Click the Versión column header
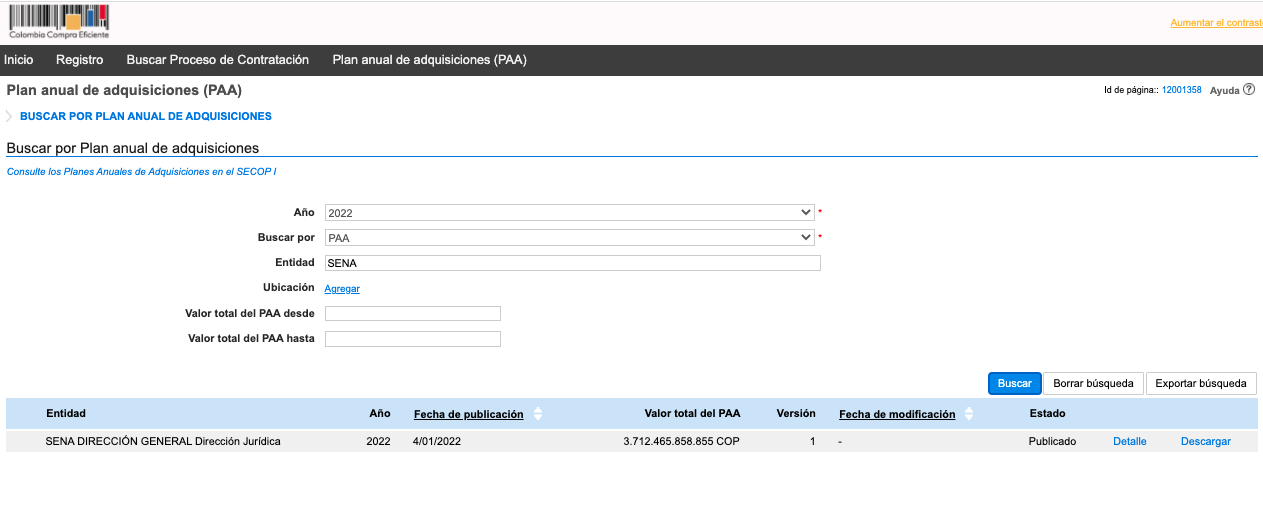1263x521 pixels. coord(796,413)
